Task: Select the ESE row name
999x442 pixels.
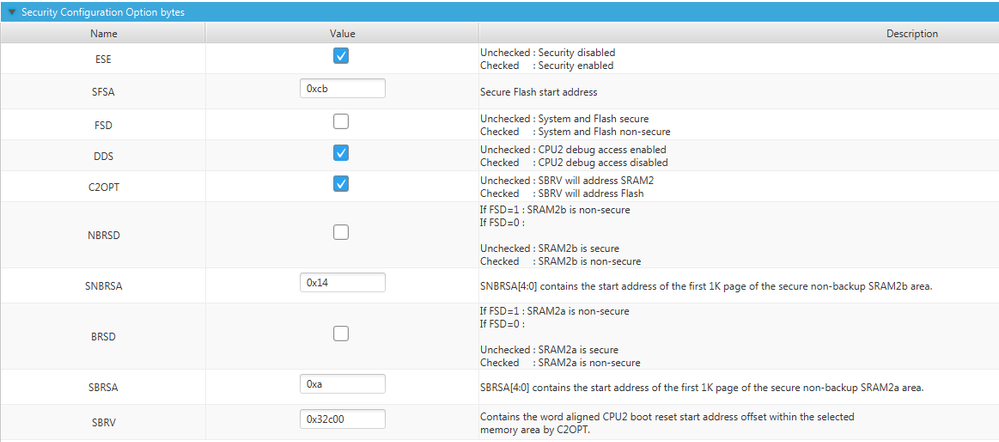Action: click(103, 59)
